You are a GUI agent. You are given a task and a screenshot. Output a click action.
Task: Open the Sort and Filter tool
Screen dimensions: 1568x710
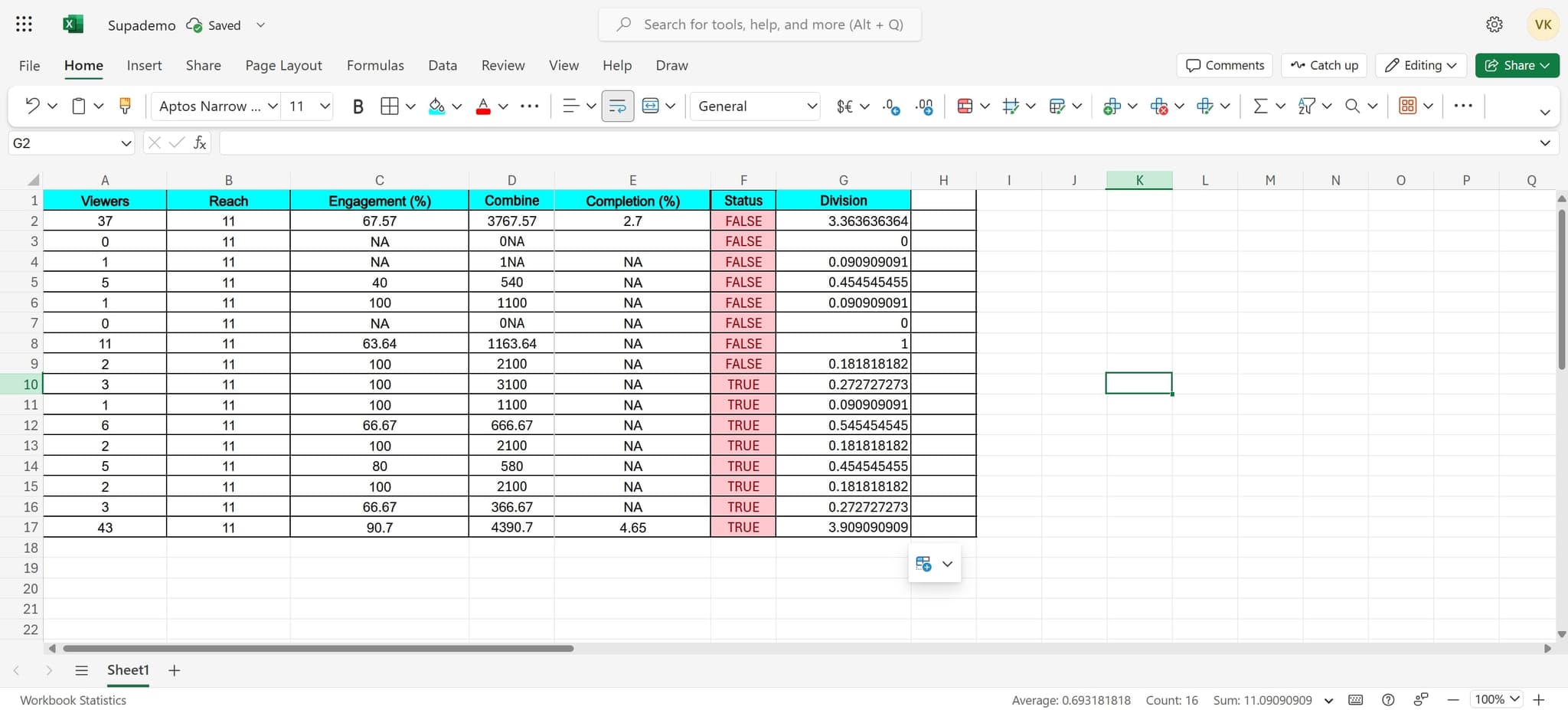[1308, 106]
